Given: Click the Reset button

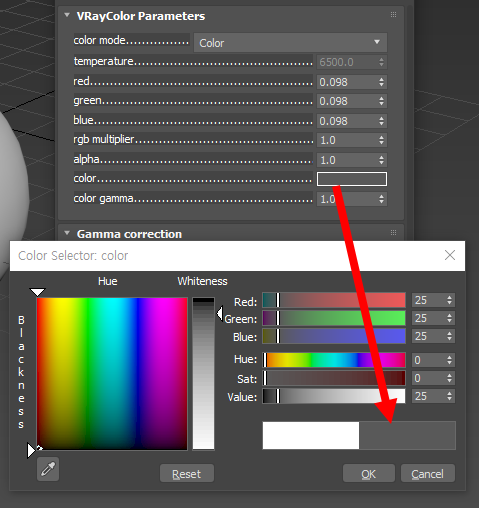Looking at the screenshot, I should tap(187, 473).
